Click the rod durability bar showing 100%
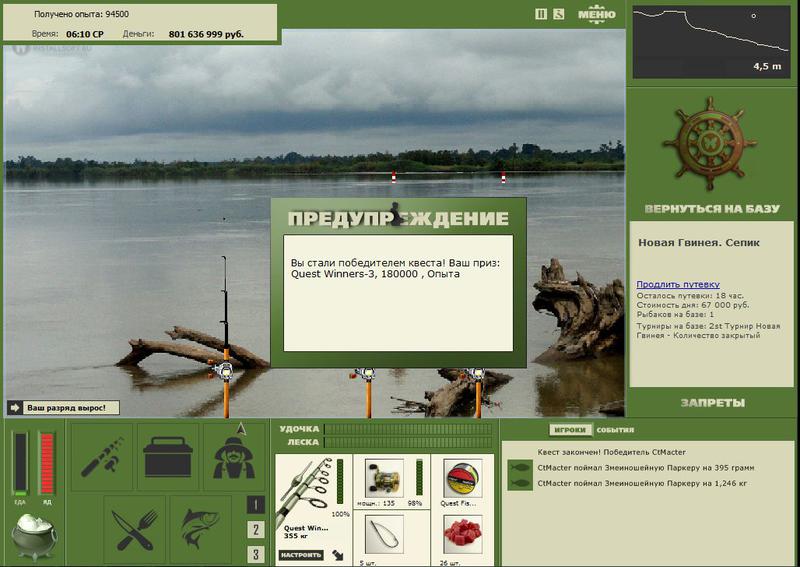Screen dimensions: 800x567 340,481
